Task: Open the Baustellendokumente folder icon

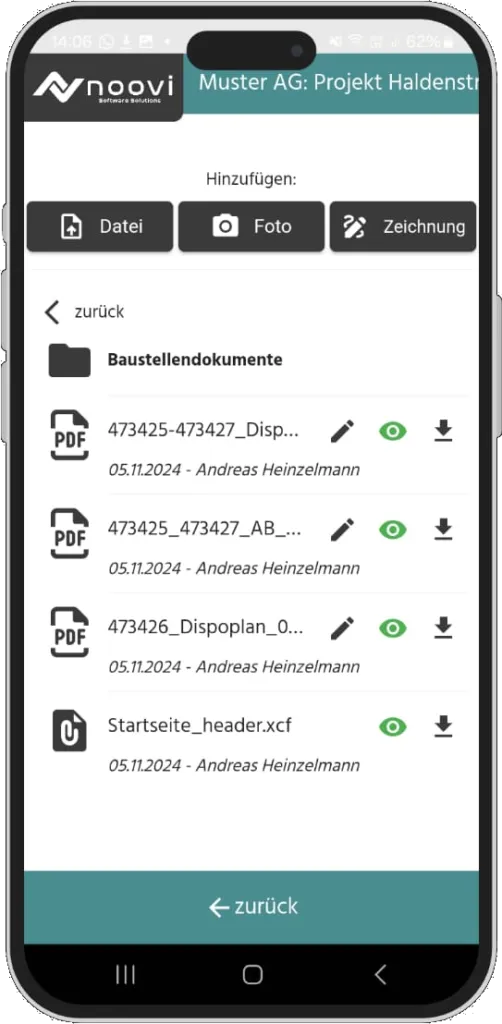Action: click(69, 360)
